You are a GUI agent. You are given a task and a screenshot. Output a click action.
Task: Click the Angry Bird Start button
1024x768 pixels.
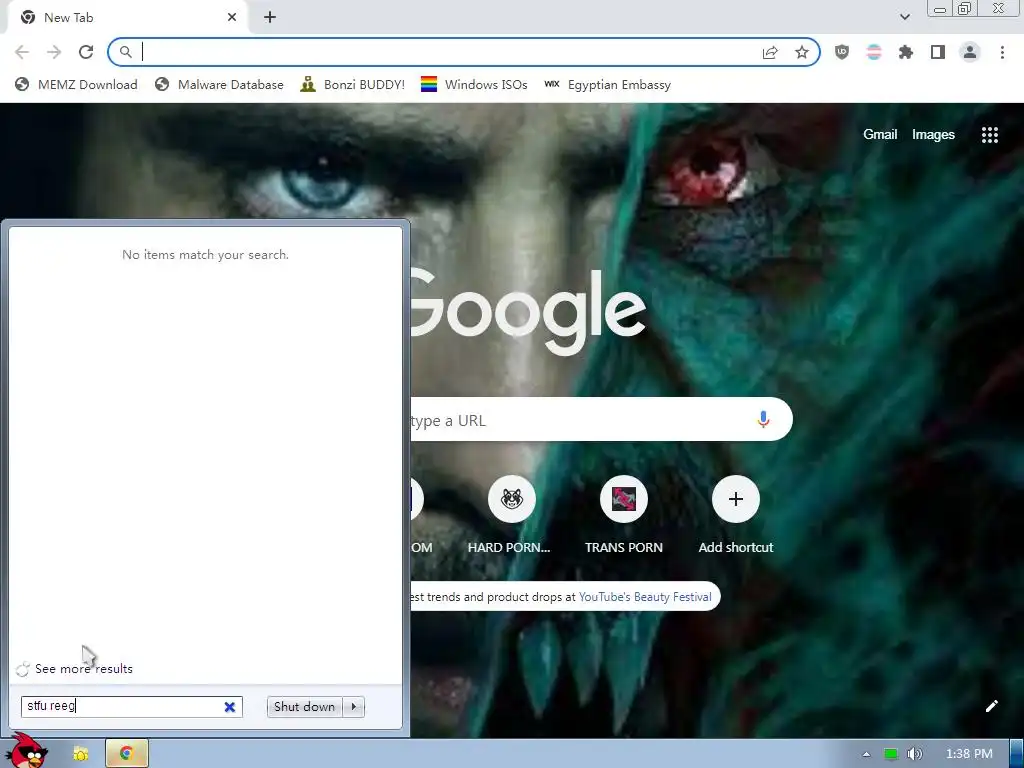pos(27,751)
